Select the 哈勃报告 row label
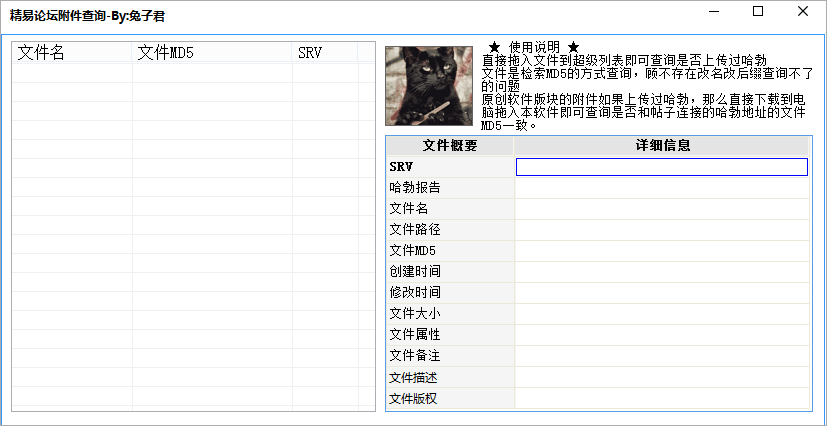This screenshot has height=426, width=827. coord(450,188)
